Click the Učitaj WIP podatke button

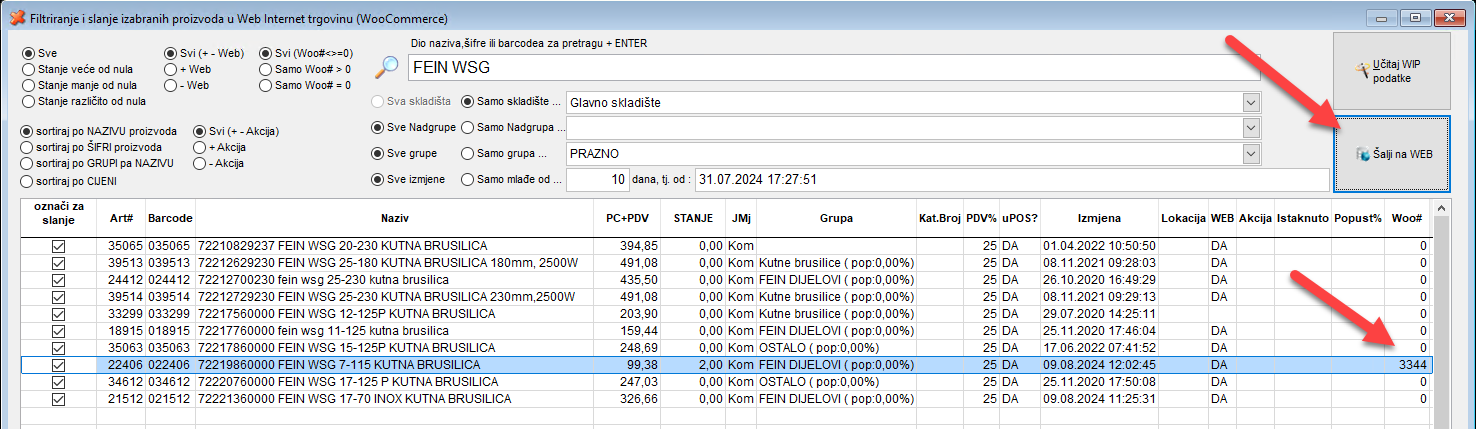pyautogui.click(x=1391, y=71)
